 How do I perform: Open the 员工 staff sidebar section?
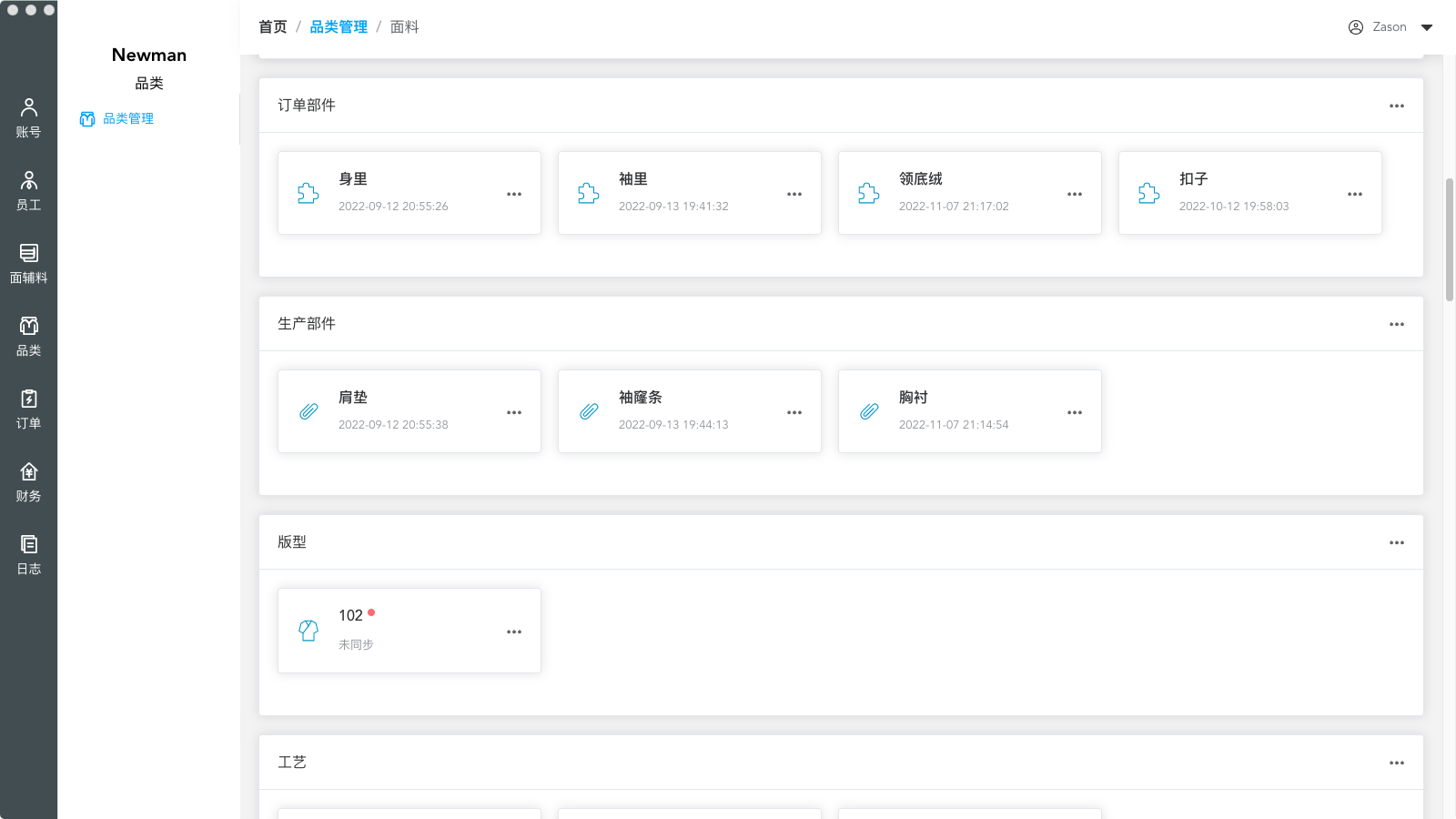[28, 191]
